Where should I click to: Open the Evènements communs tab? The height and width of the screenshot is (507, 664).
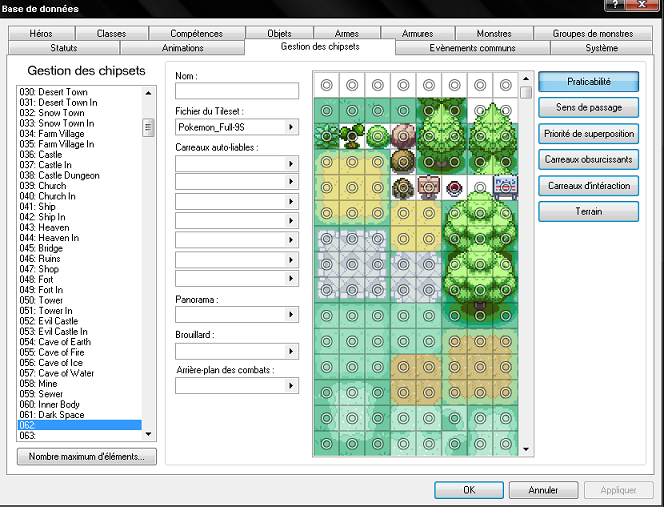tap(472, 48)
